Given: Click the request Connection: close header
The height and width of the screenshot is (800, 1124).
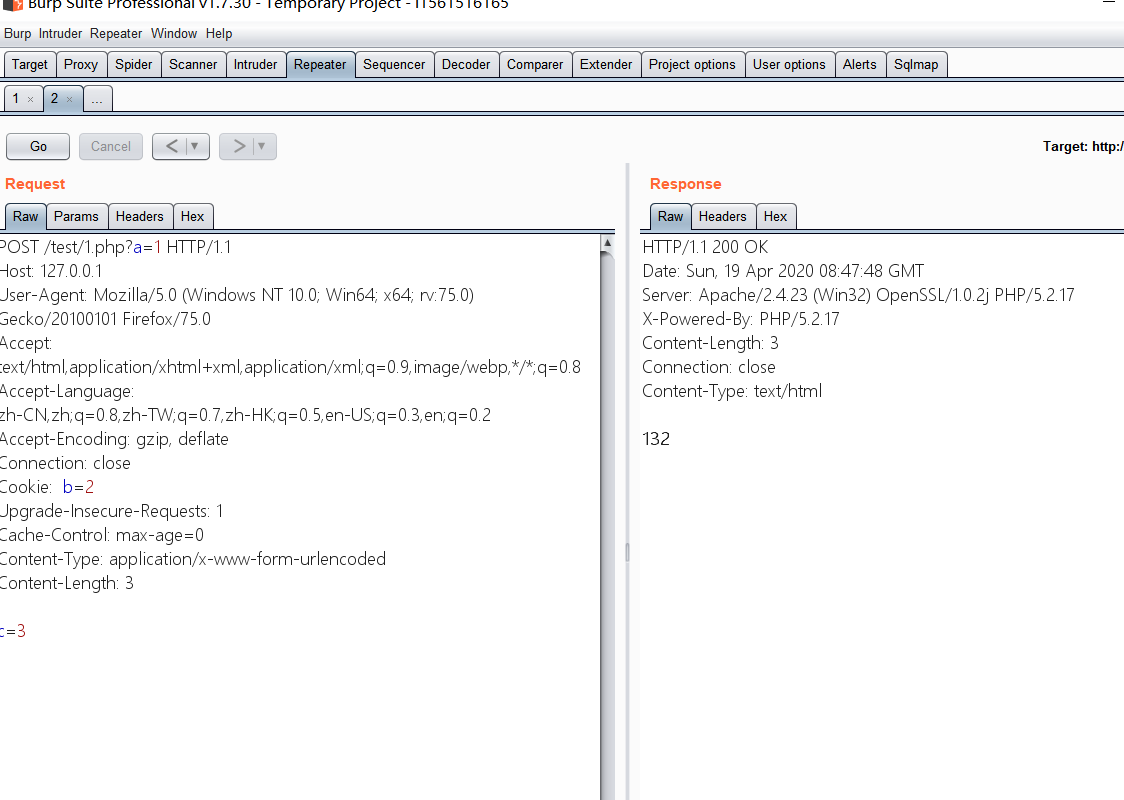Looking at the screenshot, I should 65,463.
